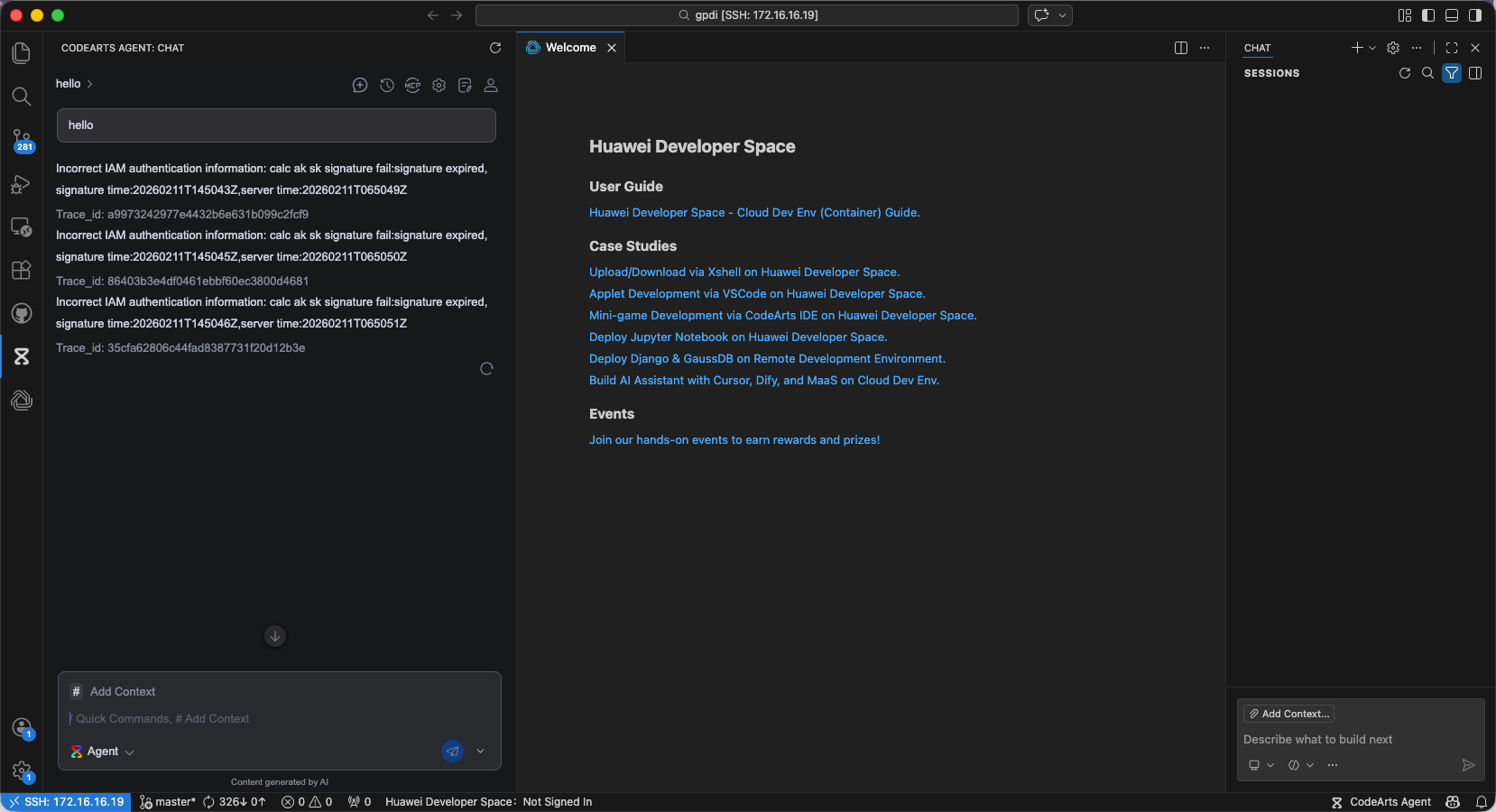This screenshot has width=1496, height=812.
Task: Toggle the primary sidebar layout button
Action: 1428,15
